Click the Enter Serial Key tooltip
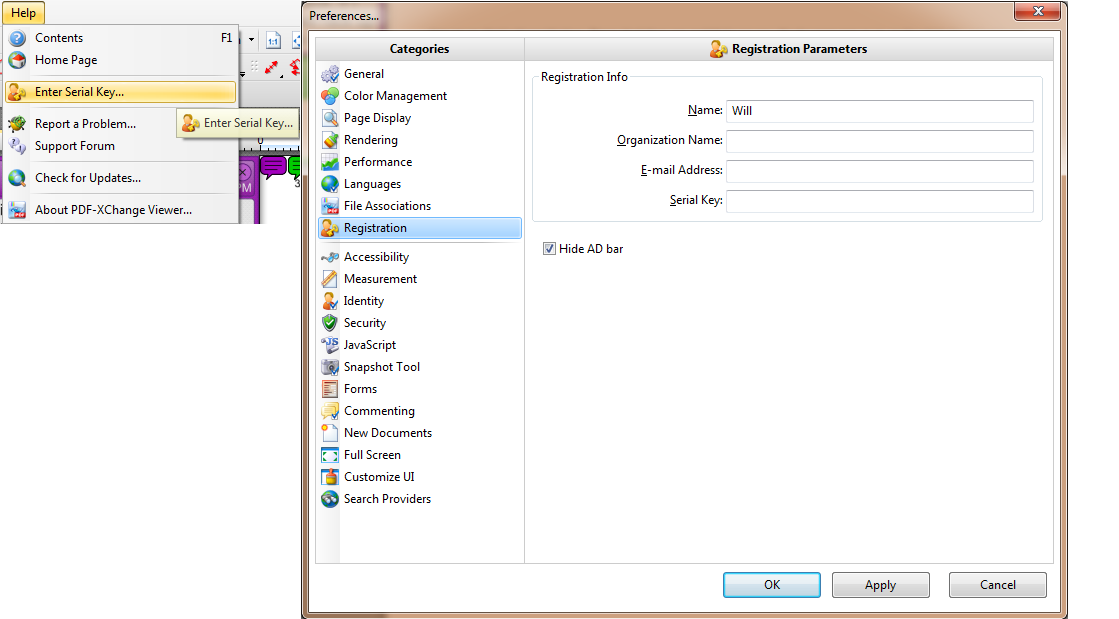Viewport: 1119px width, 619px height. click(x=238, y=124)
